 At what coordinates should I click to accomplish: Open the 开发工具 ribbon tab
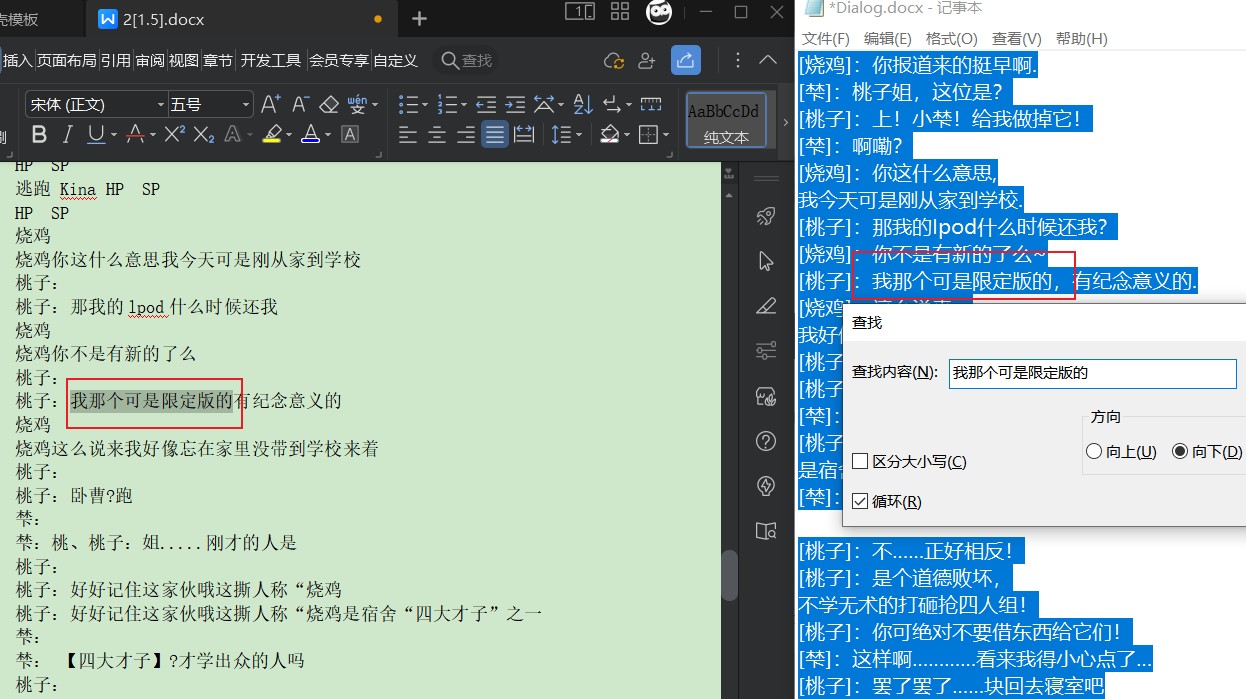click(x=271, y=60)
